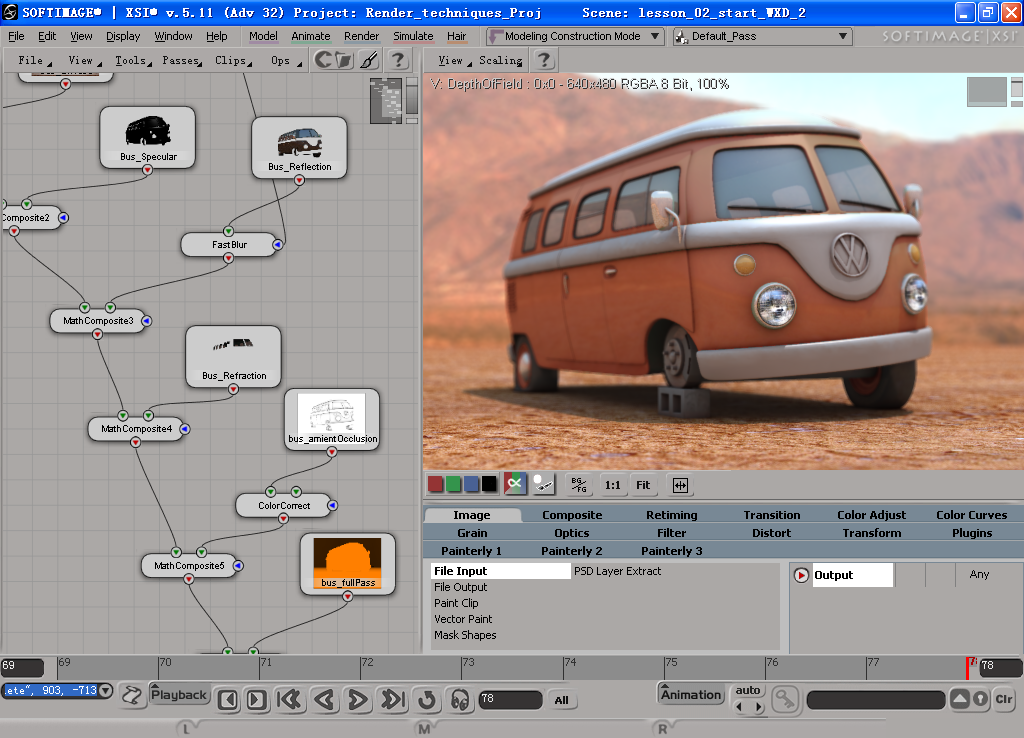This screenshot has height=738, width=1024.
Task: Jump to the last frame
Action: point(393,700)
